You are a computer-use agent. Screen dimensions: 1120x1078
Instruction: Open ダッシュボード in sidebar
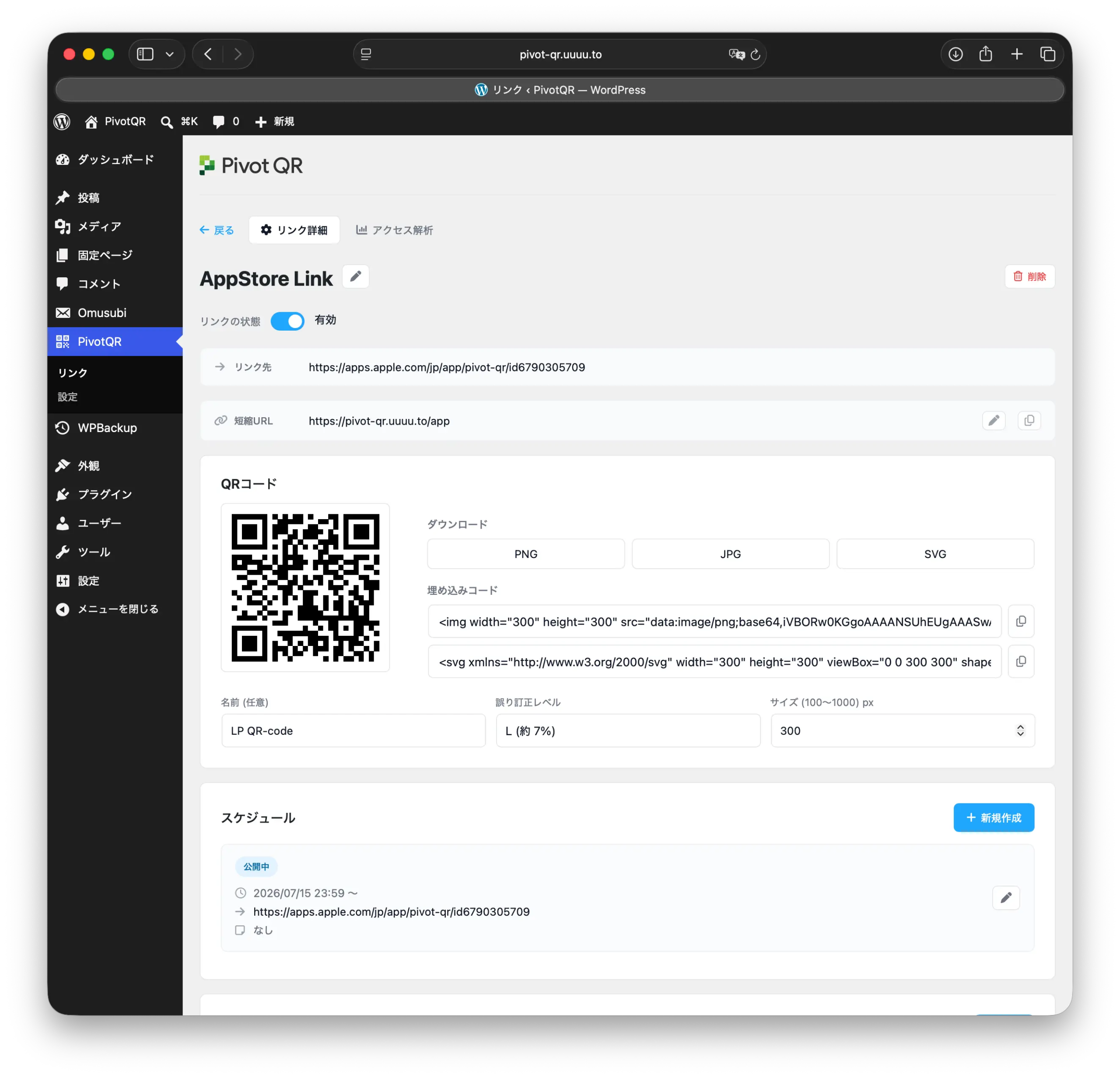click(115, 159)
